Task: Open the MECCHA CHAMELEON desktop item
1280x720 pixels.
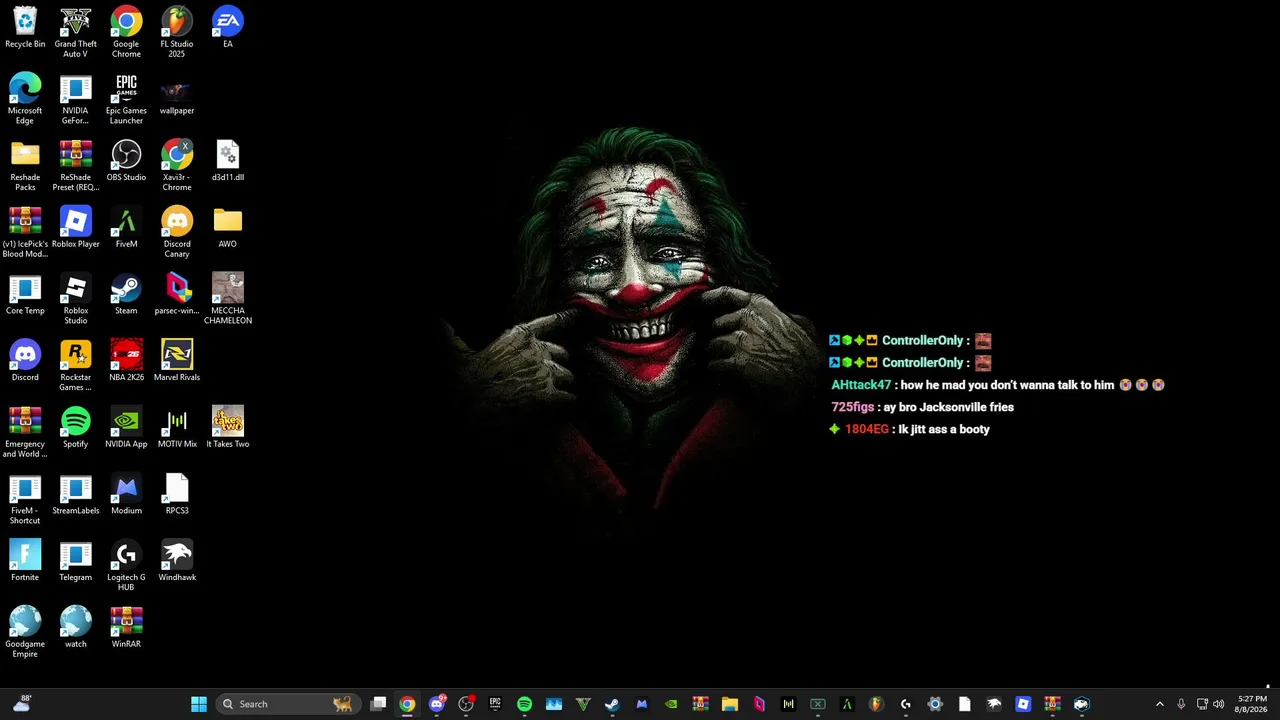Action: point(228,299)
